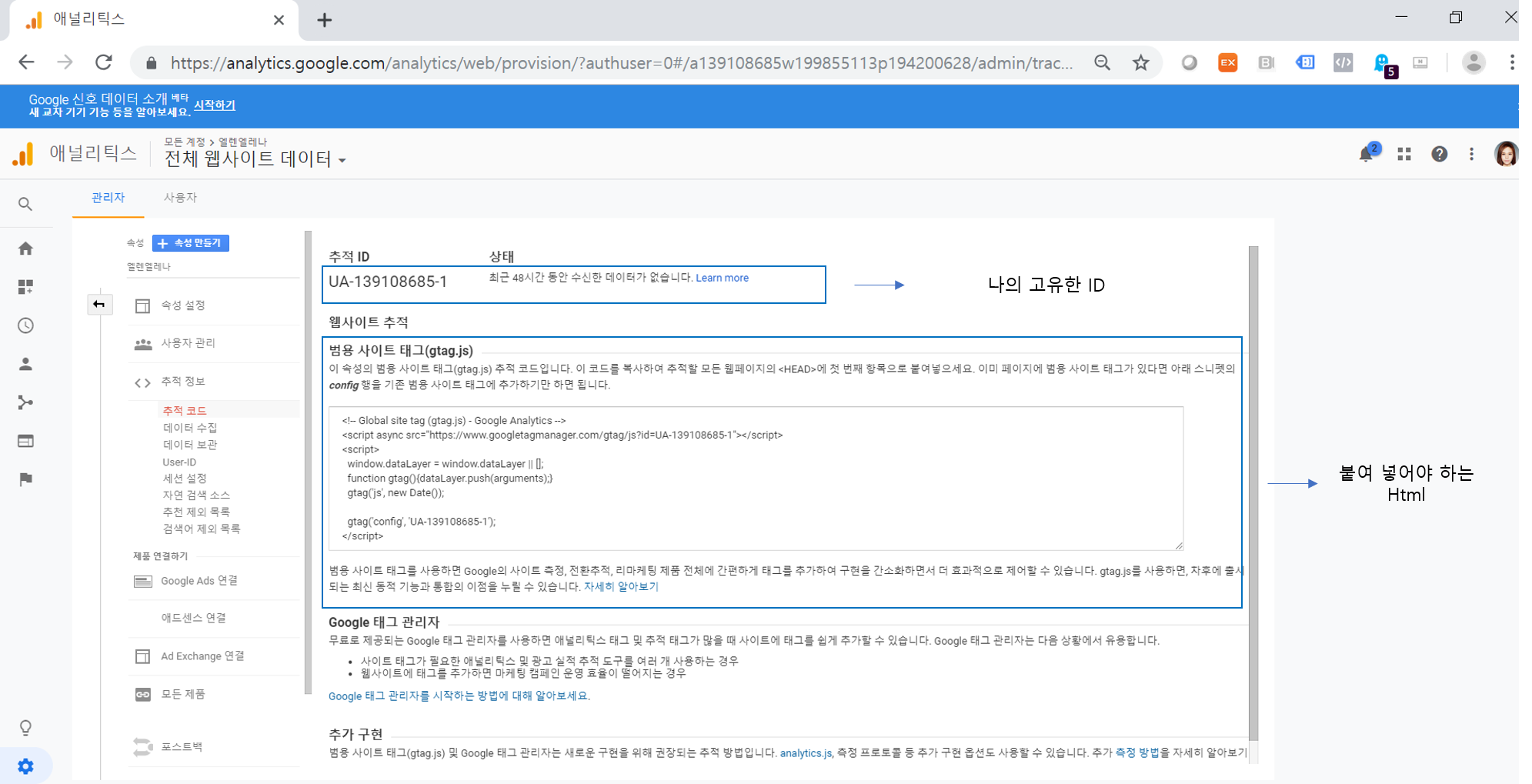The width and height of the screenshot is (1532, 784).
Task: Click the 측정 방법 link
Action: (1137, 753)
